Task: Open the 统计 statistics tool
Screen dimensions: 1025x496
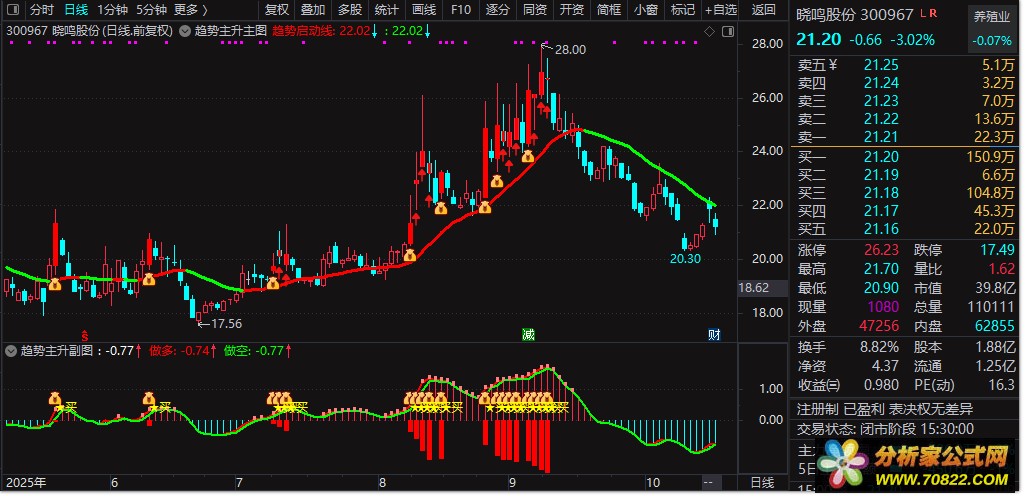Action: point(386,10)
